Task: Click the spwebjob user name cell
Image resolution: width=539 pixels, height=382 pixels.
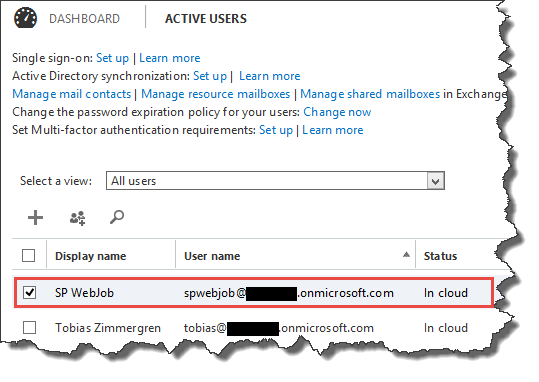Action: coord(289,293)
